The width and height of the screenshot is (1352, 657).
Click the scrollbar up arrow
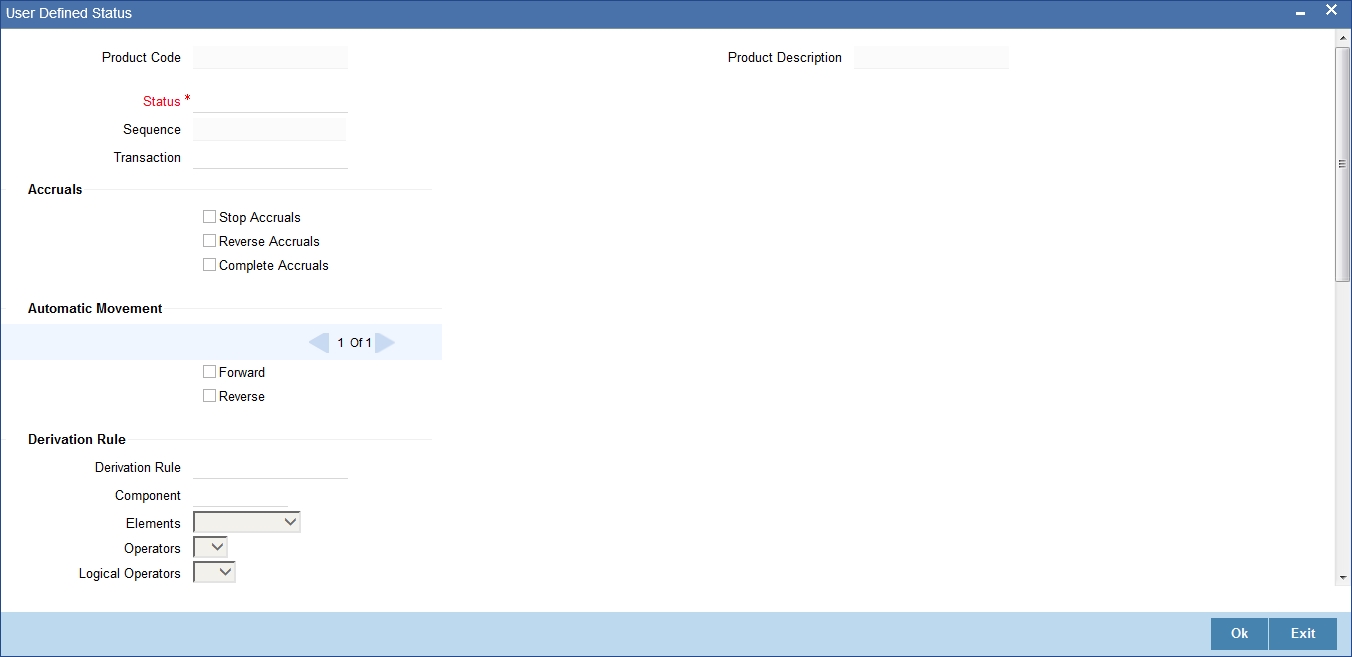tap(1342, 38)
